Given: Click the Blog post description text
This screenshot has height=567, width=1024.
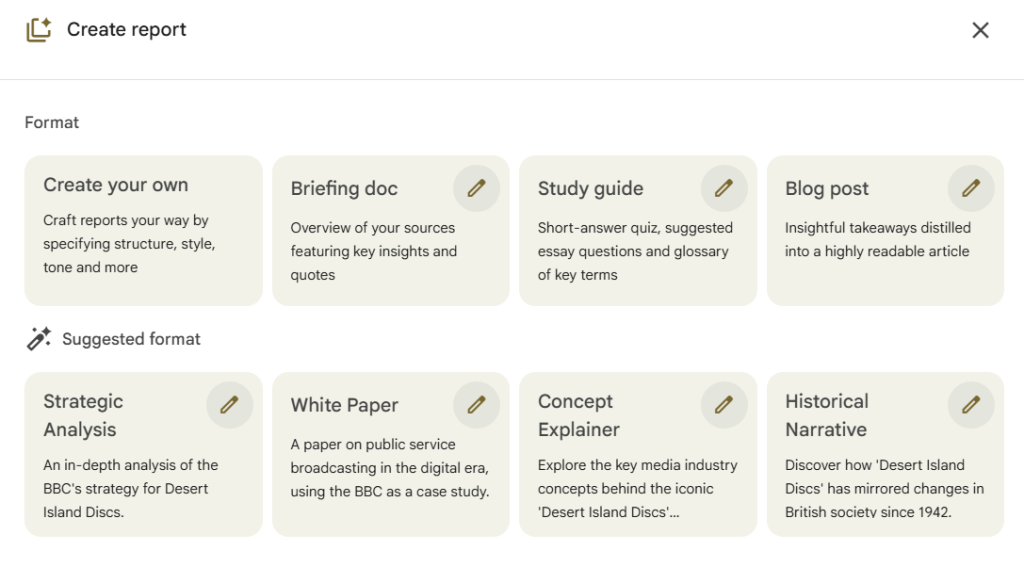Looking at the screenshot, I should point(877,240).
